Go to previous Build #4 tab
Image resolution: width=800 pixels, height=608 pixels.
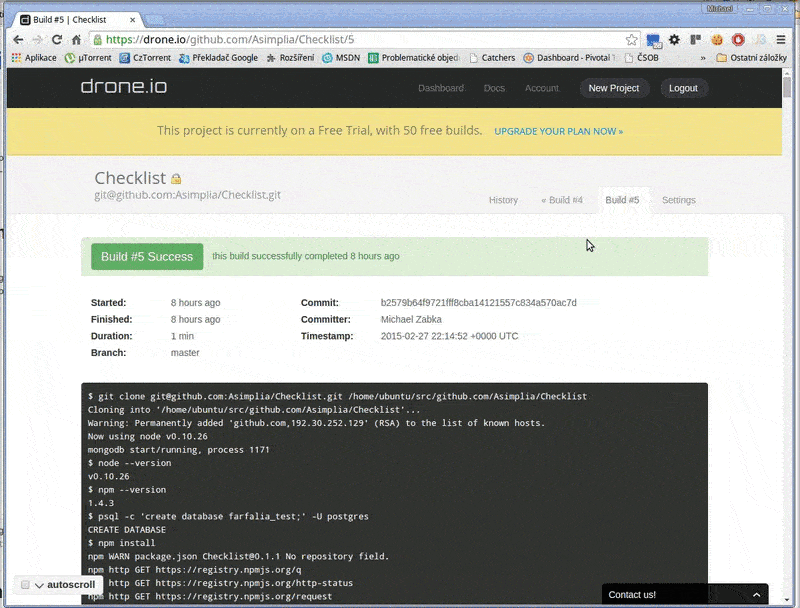(562, 200)
